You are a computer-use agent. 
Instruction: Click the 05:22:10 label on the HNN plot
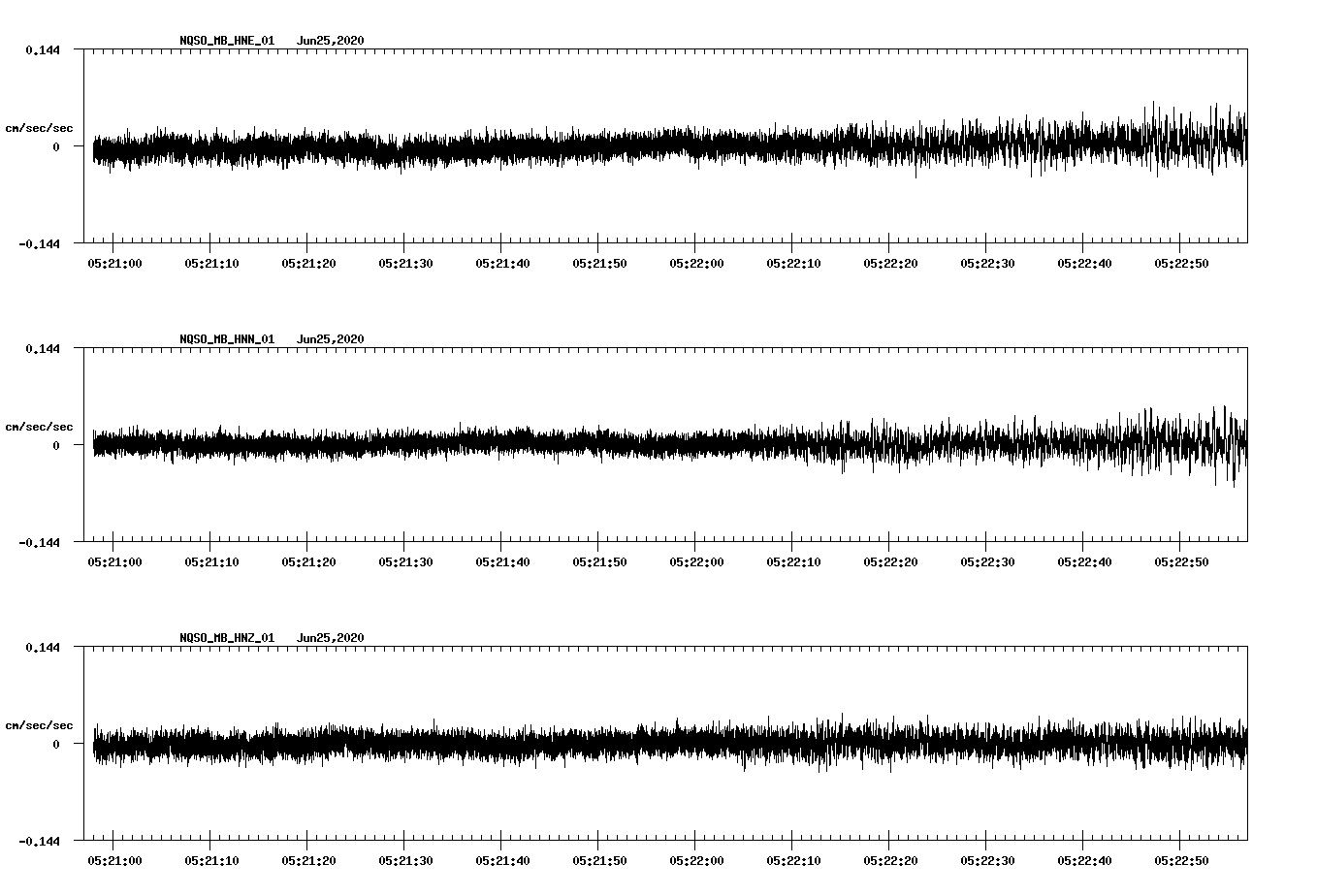[793, 561]
